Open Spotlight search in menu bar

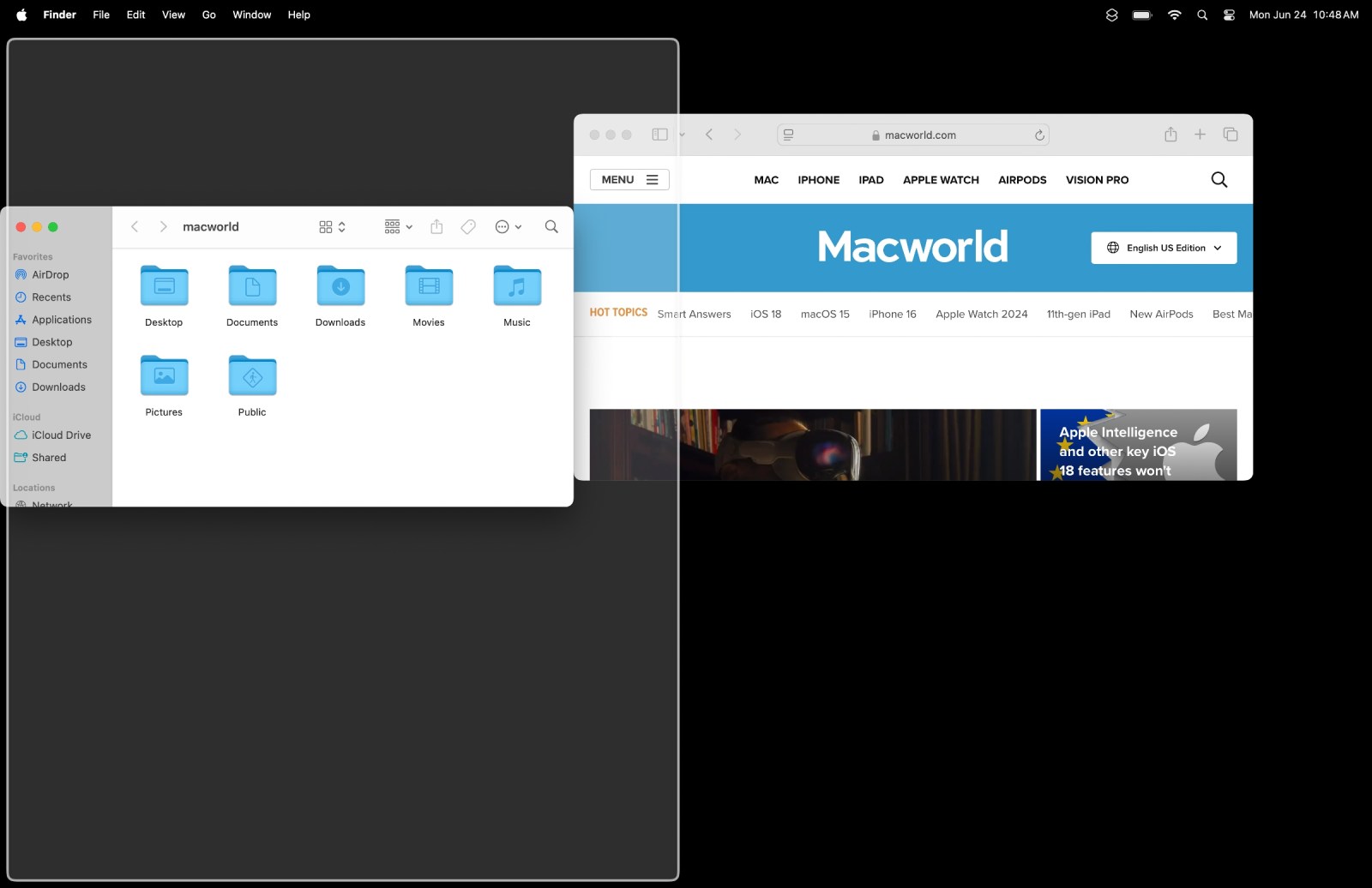[x=1202, y=15]
